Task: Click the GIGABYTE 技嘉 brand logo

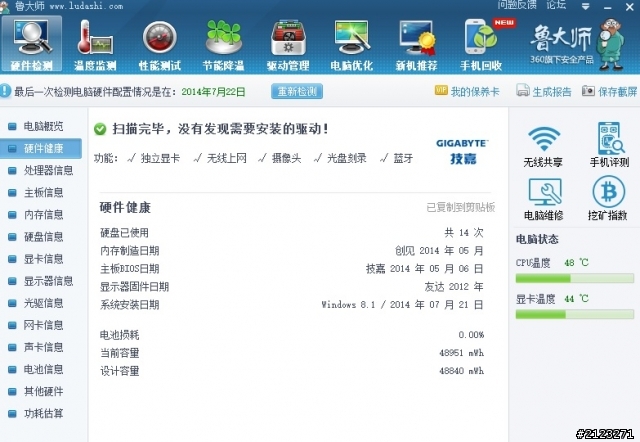Action: [462, 151]
